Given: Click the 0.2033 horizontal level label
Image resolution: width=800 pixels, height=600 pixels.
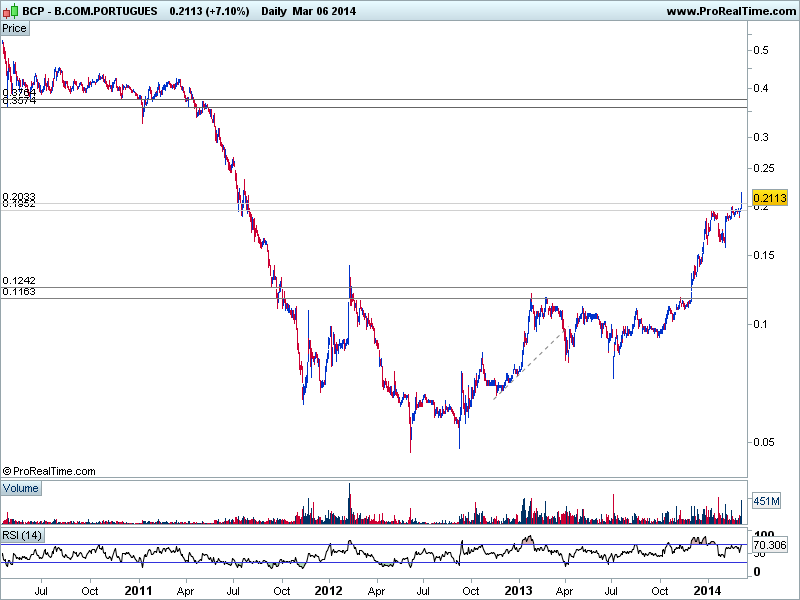Looking at the screenshot, I should (x=19, y=196).
